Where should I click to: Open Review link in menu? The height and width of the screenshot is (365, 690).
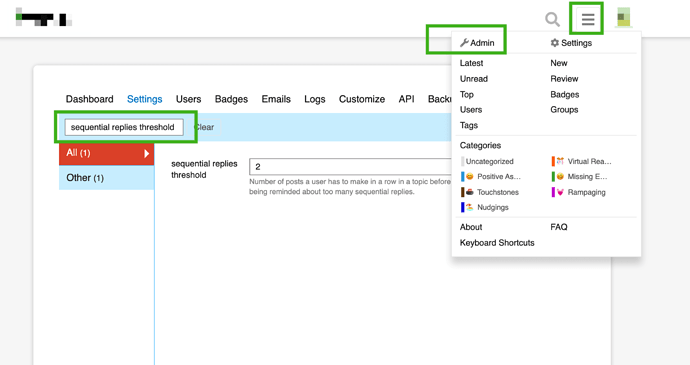[564, 79]
